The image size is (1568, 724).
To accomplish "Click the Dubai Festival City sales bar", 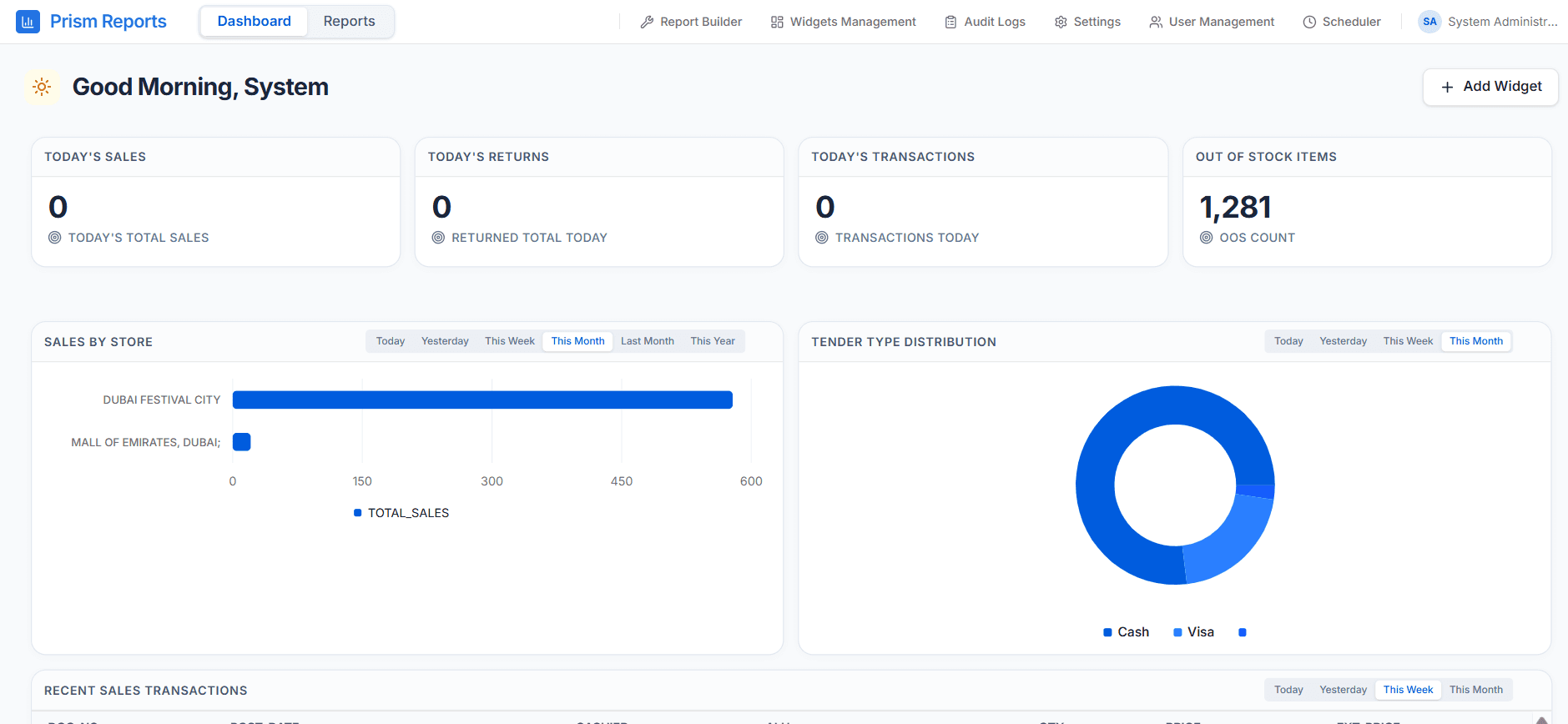I will tap(482, 400).
